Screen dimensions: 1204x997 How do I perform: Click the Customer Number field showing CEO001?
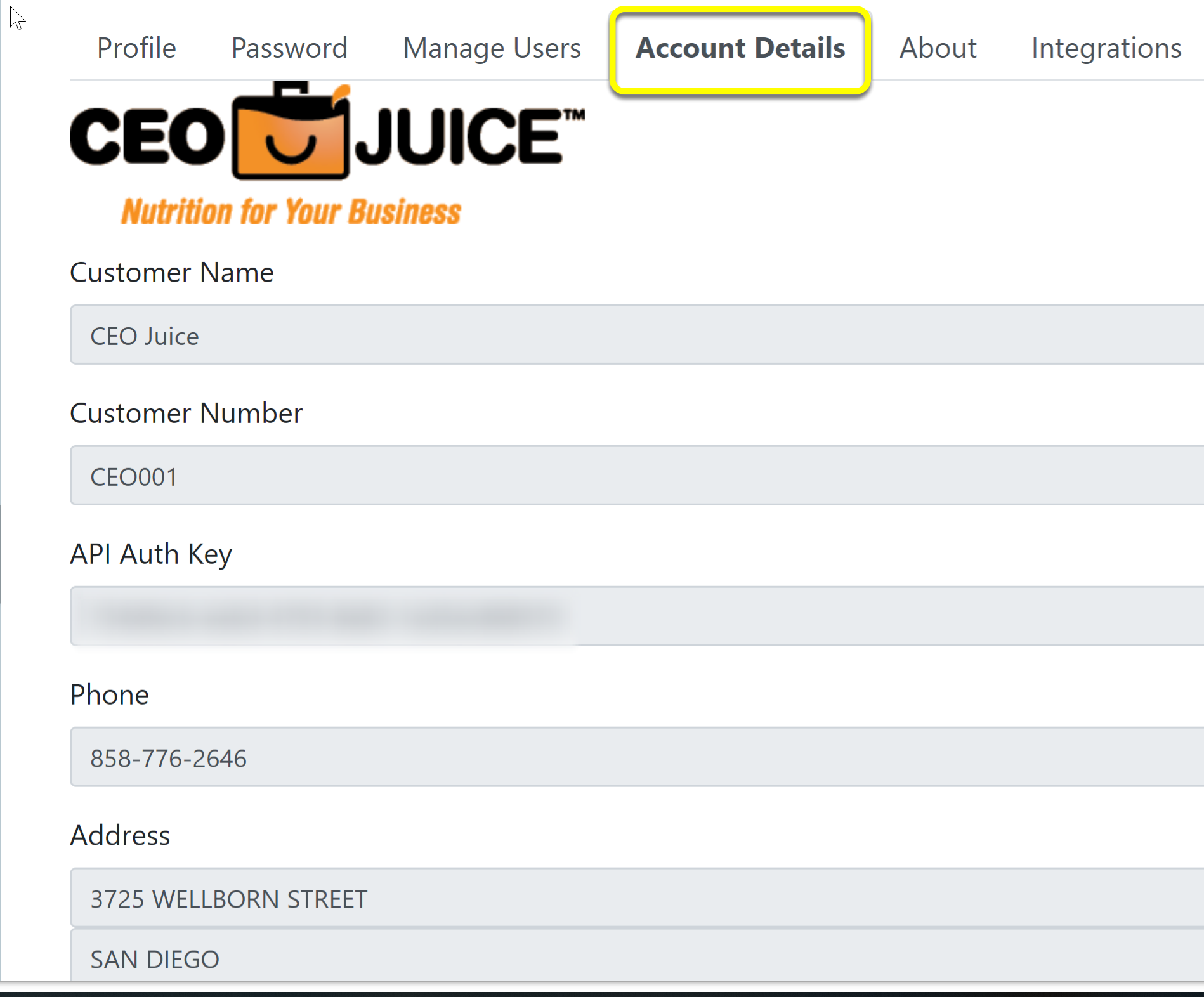[637, 476]
